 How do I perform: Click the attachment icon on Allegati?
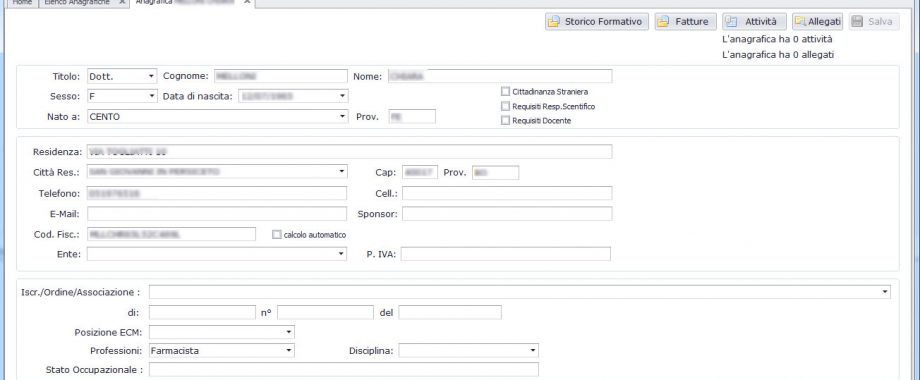click(x=800, y=22)
